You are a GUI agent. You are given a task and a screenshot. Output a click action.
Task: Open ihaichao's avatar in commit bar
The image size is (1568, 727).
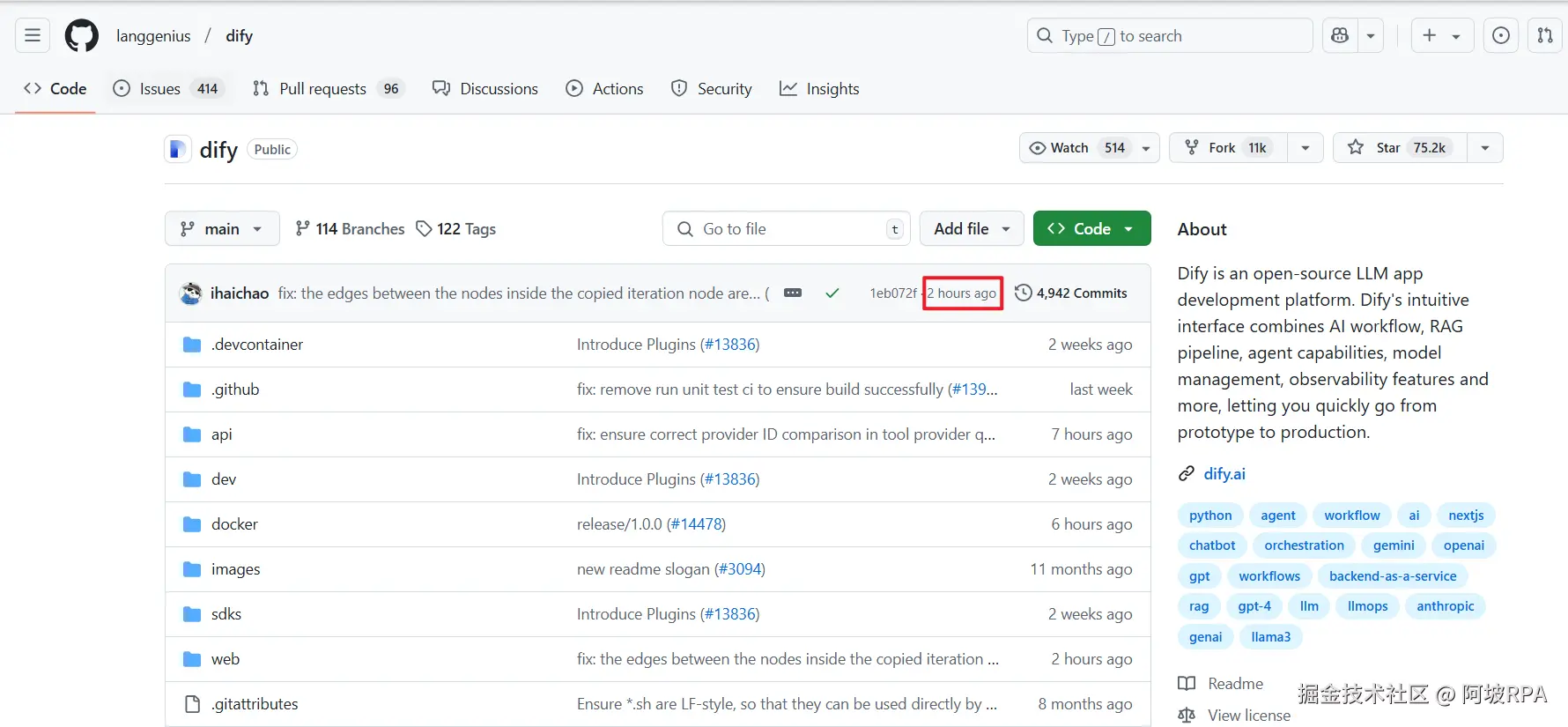(190, 293)
